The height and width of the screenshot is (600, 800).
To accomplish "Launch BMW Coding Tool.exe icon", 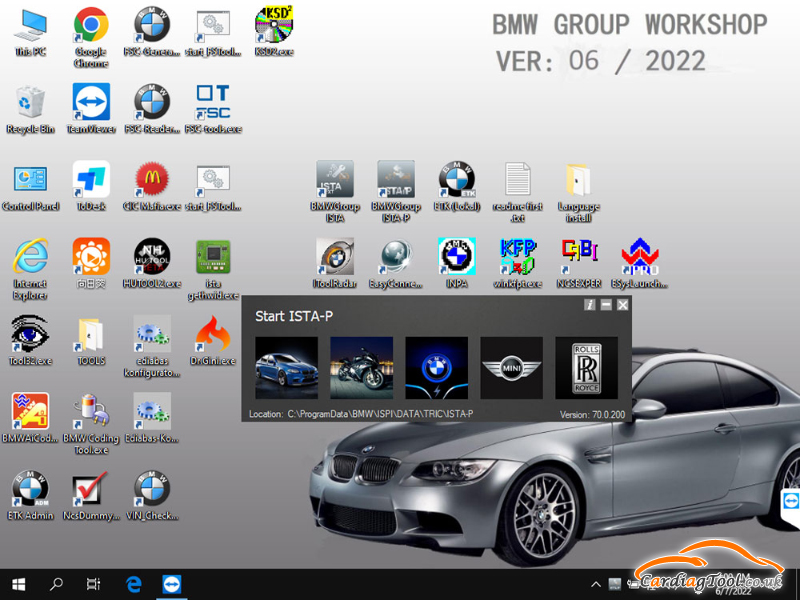I will [x=91, y=423].
